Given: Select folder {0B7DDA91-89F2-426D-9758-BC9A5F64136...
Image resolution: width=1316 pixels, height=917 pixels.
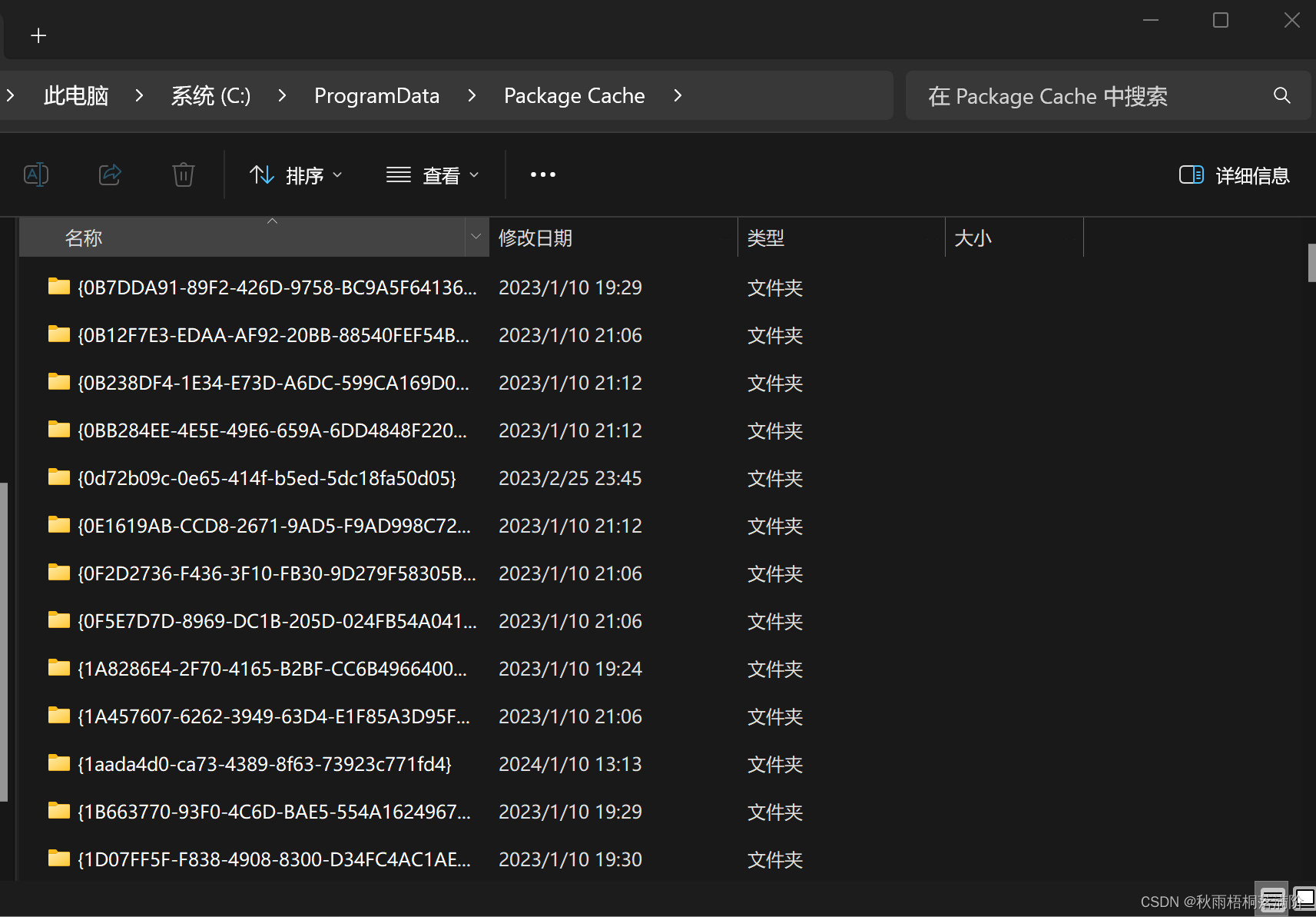Looking at the screenshot, I should tap(277, 287).
